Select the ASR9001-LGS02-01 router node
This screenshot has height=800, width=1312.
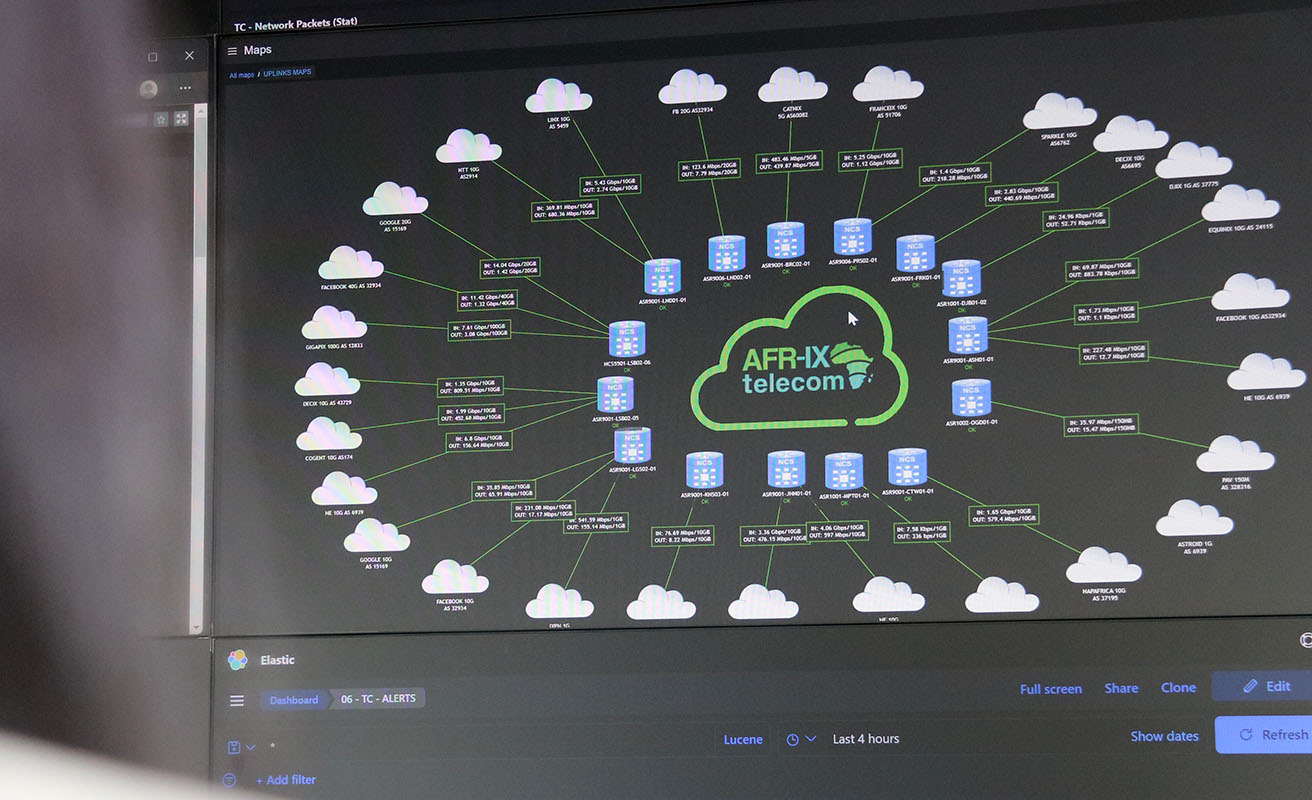point(632,446)
